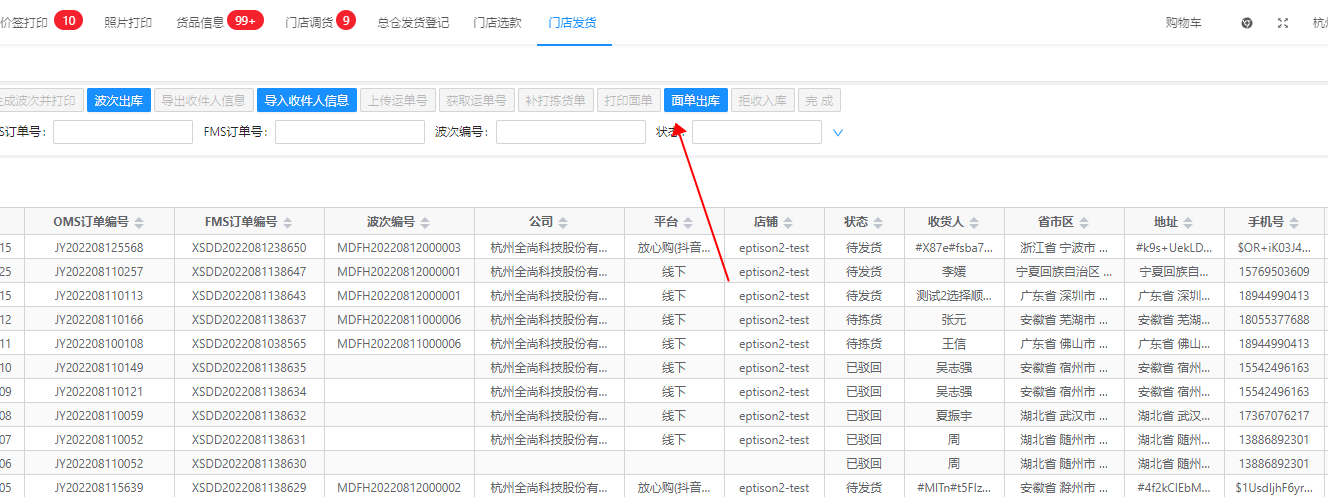This screenshot has height=497, width=1328.
Task: Sort by 收货人 column sort icon
Action: pos(968,222)
